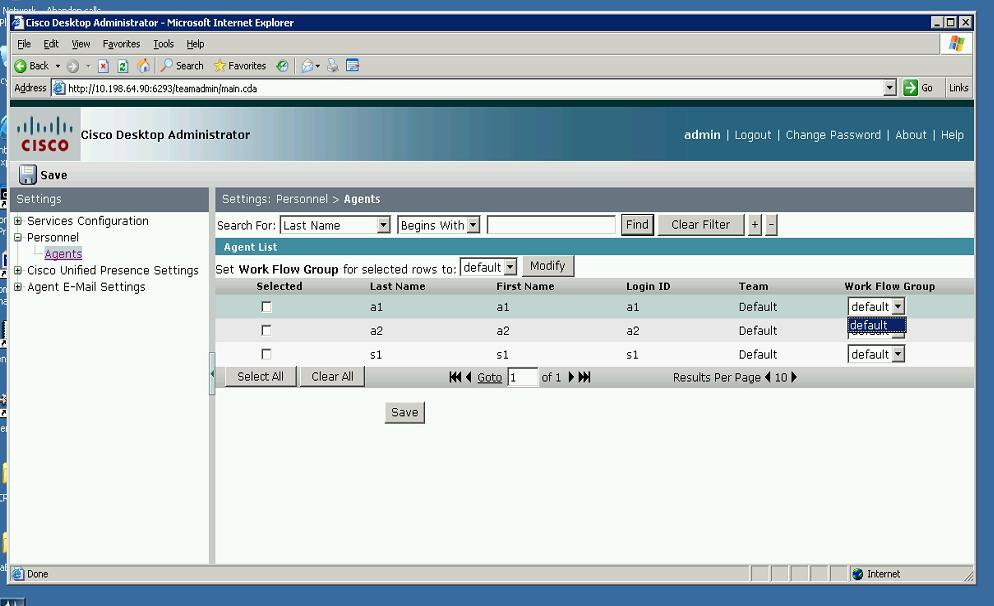Open the Favorites pane in the toolbar
The width and height of the screenshot is (994, 606).
[x=240, y=66]
